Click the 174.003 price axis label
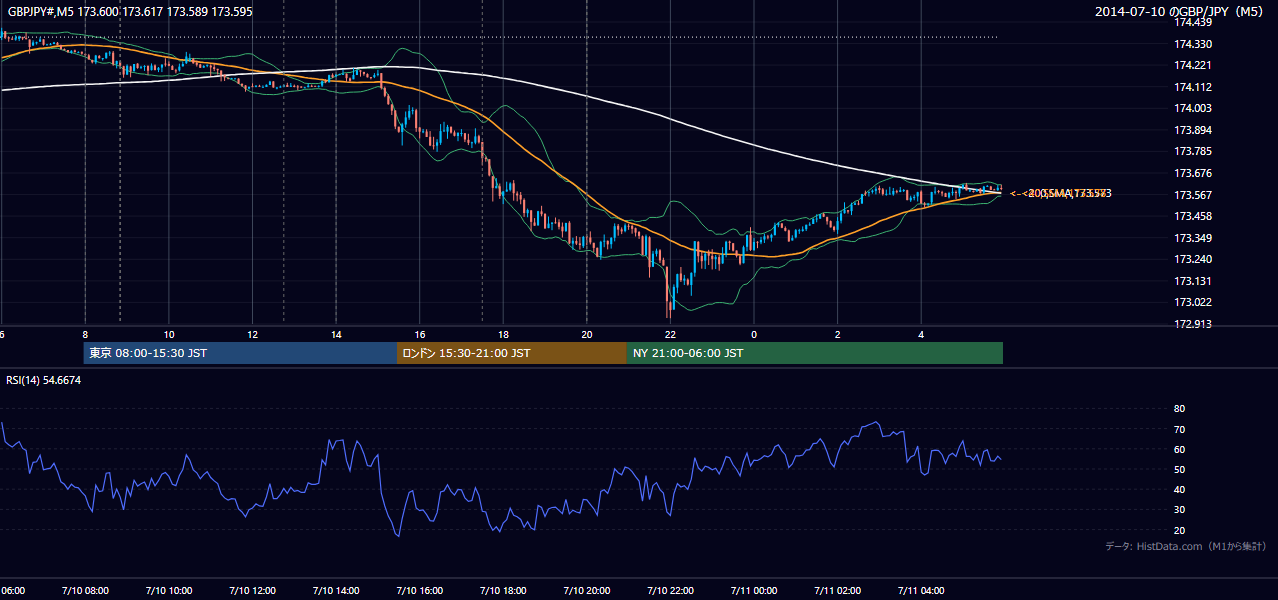The image size is (1278, 600). click(x=1192, y=108)
